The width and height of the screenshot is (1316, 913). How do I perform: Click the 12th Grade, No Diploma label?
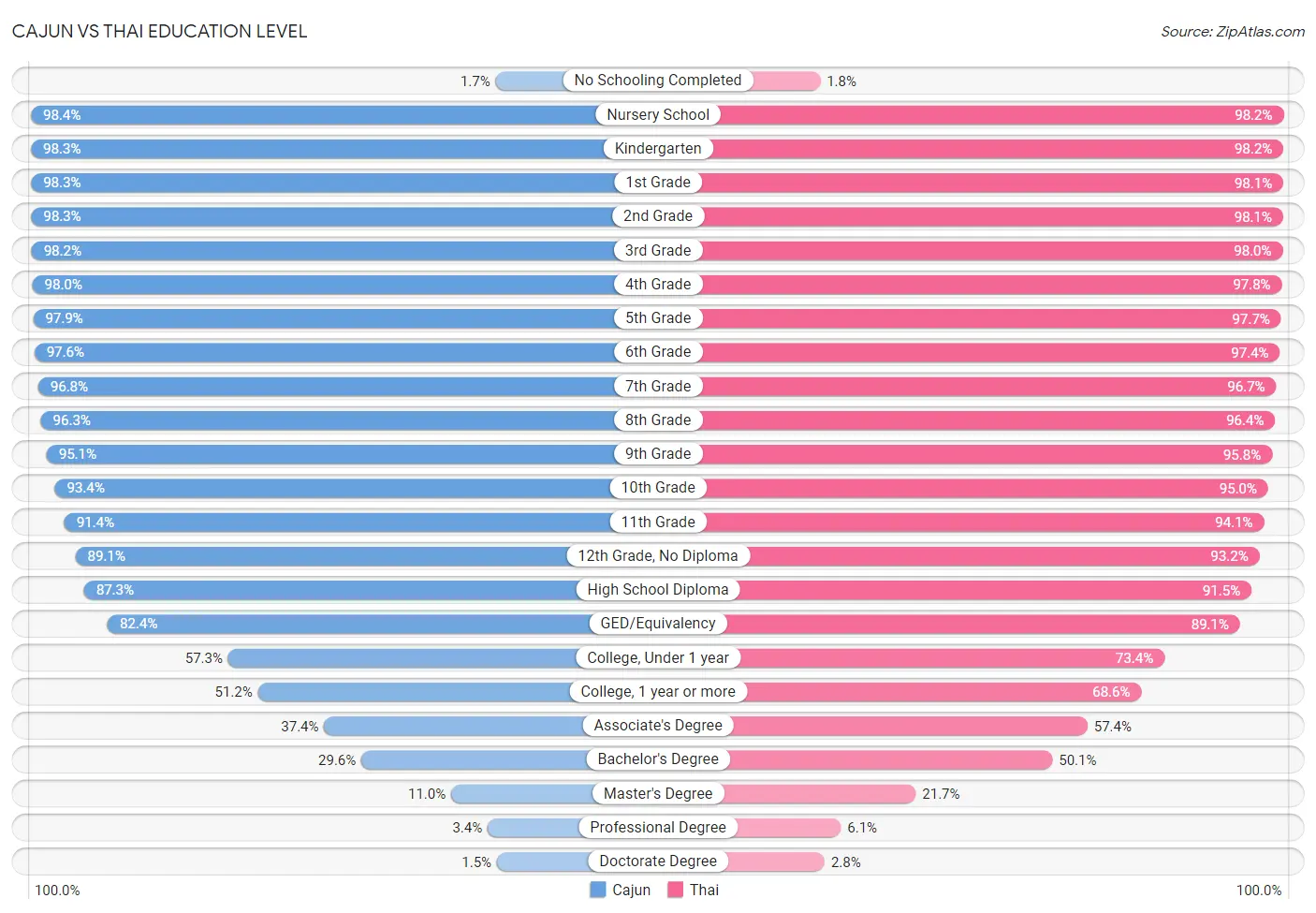pos(658,555)
